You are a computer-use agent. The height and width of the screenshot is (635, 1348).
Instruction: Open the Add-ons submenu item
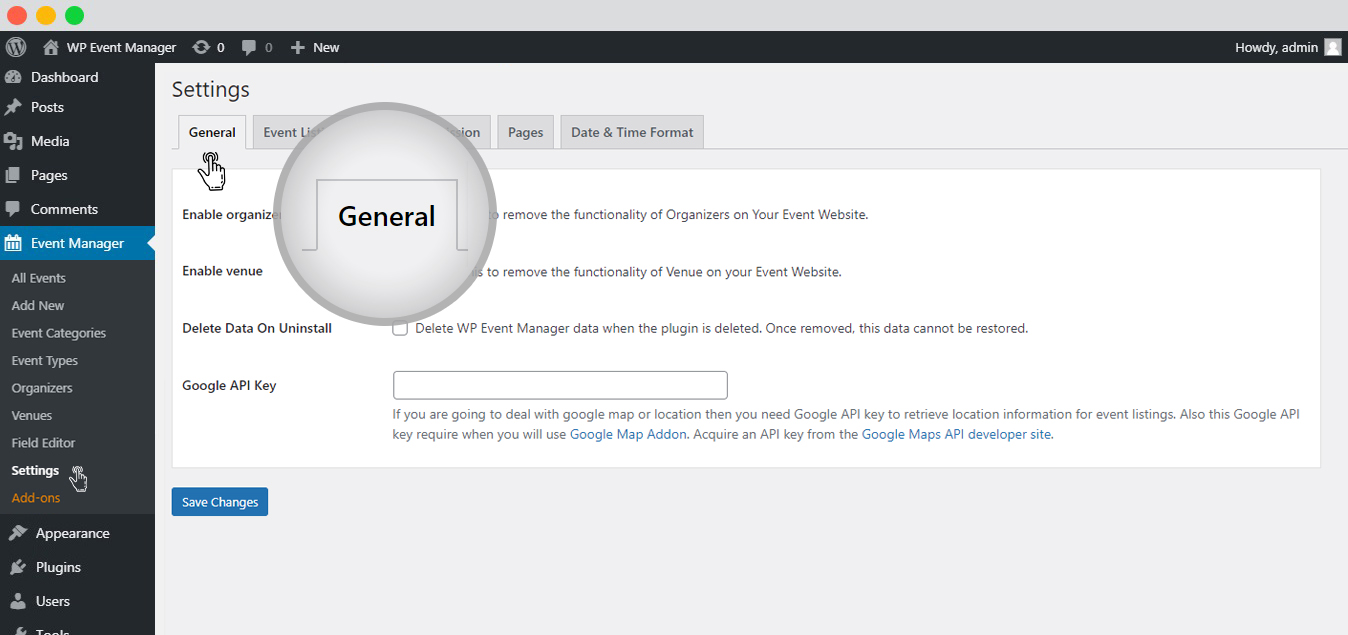[36, 498]
